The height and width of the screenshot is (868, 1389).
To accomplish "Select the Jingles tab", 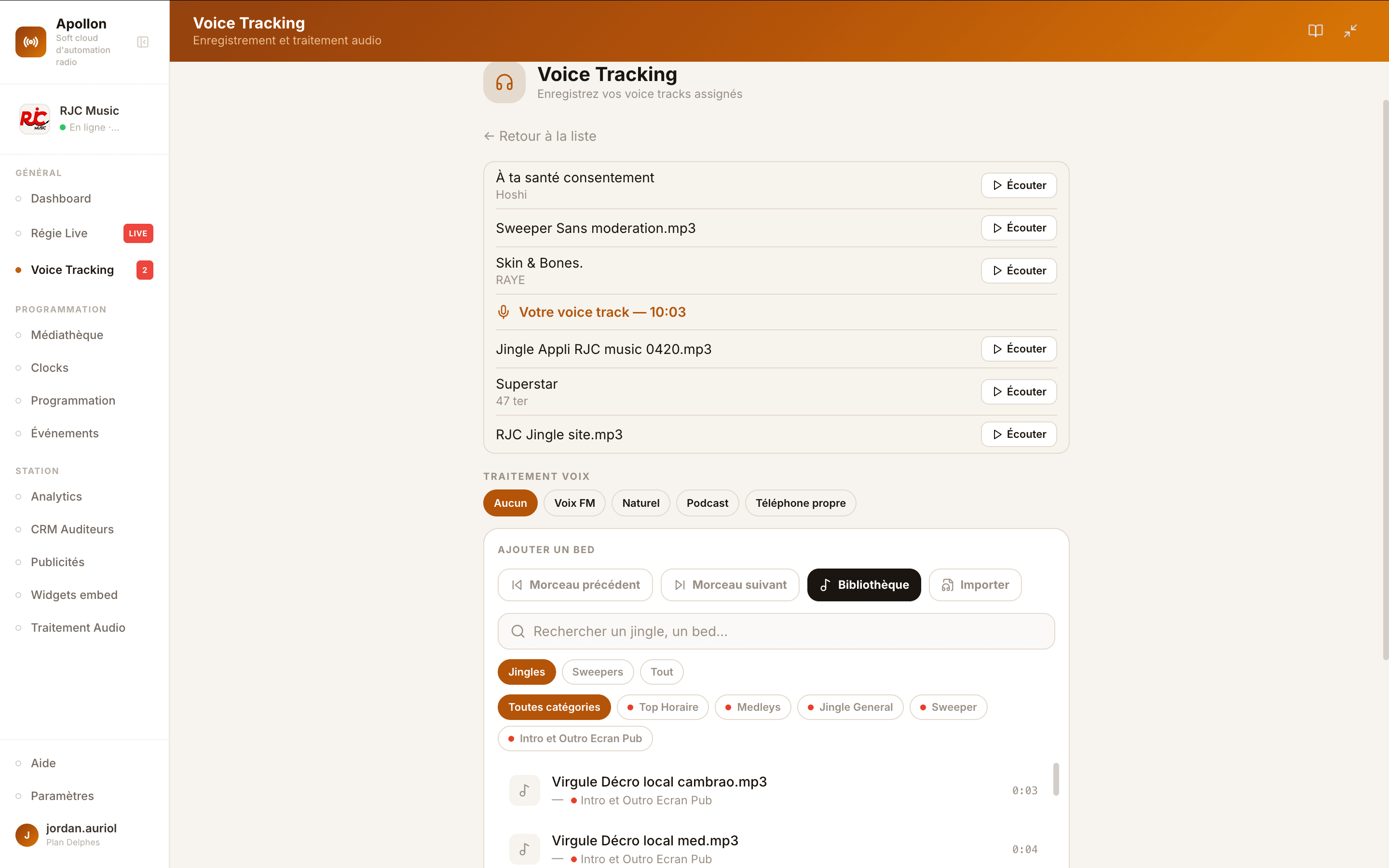I will (x=526, y=672).
